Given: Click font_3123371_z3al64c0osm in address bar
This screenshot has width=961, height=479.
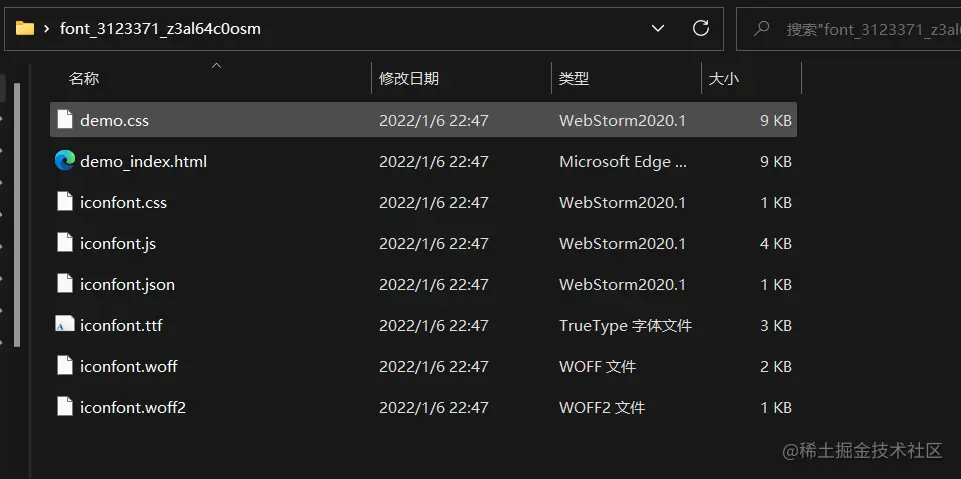Looking at the screenshot, I should point(161,29).
